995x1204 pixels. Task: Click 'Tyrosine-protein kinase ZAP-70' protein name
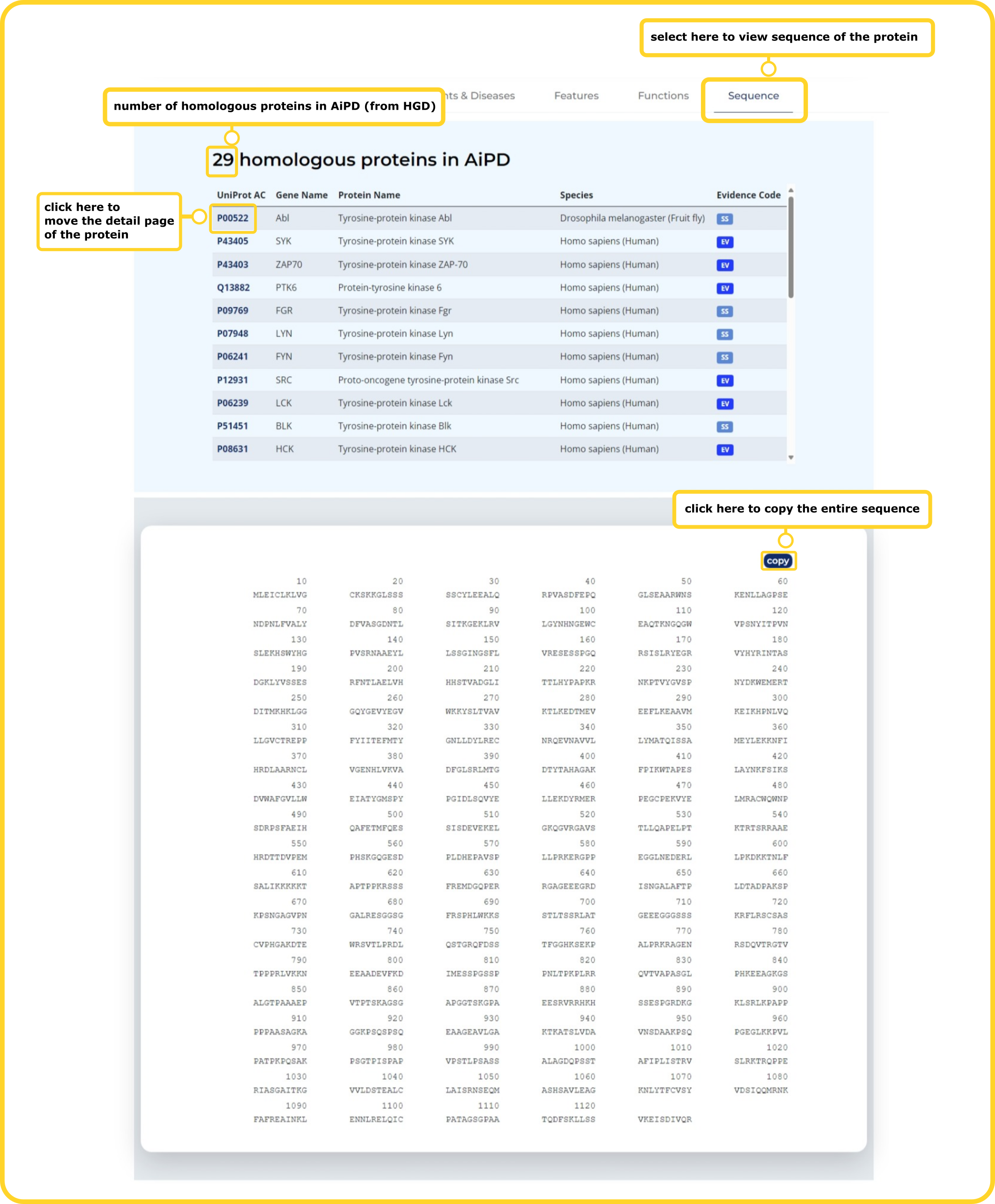pyautogui.click(x=403, y=264)
